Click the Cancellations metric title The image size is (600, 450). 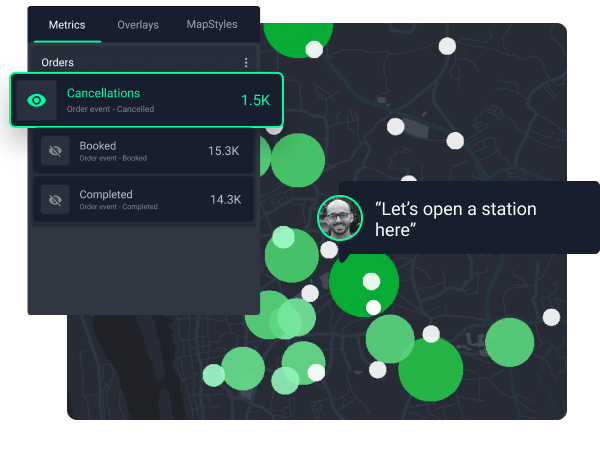(x=103, y=94)
